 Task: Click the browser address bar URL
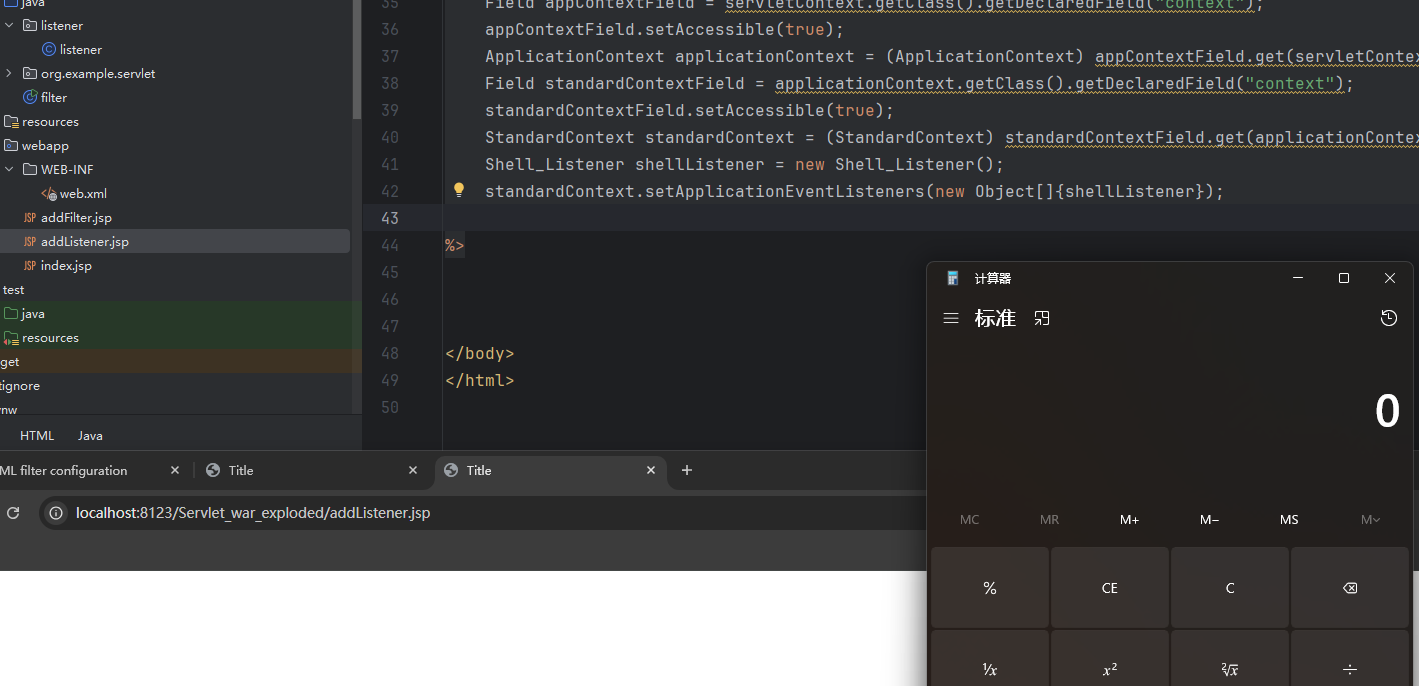pyautogui.click(x=253, y=513)
